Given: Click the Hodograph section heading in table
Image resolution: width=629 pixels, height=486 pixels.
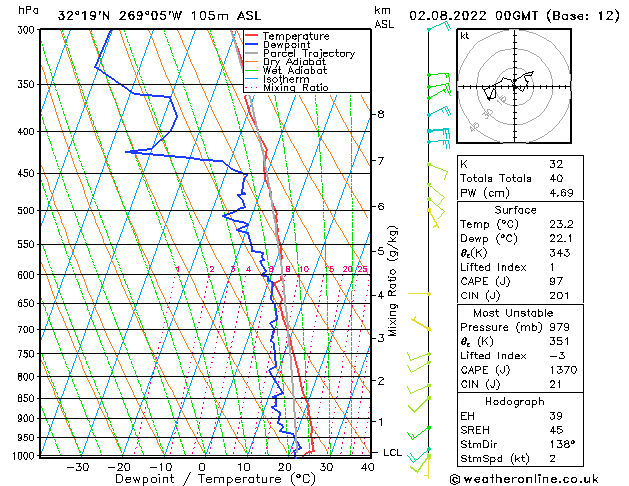Looking at the screenshot, I should coord(515,402).
